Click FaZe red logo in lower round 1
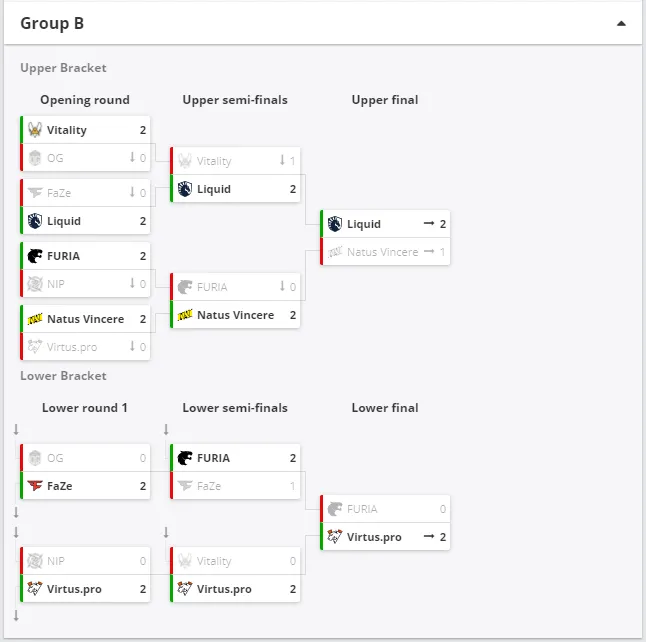Screen dimensions: 646x642 (35, 486)
